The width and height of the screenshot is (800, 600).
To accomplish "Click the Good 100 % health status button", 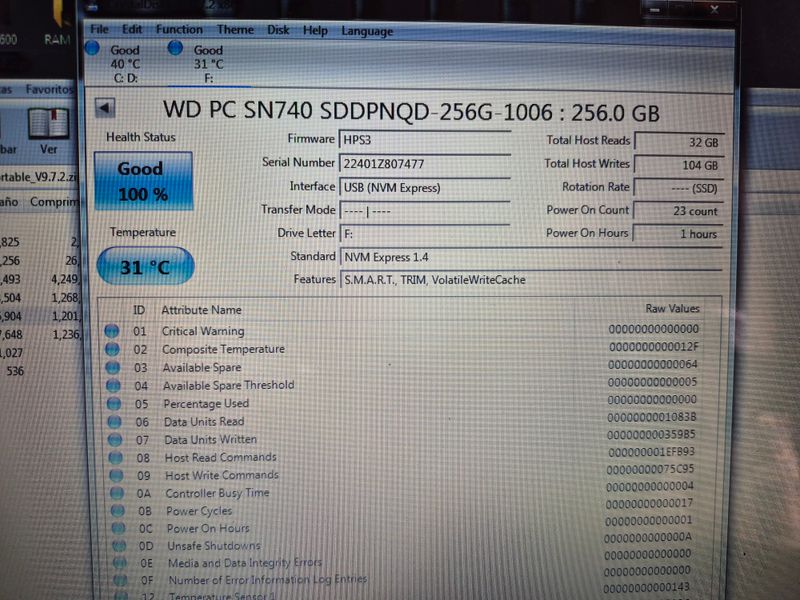I will click(143, 181).
